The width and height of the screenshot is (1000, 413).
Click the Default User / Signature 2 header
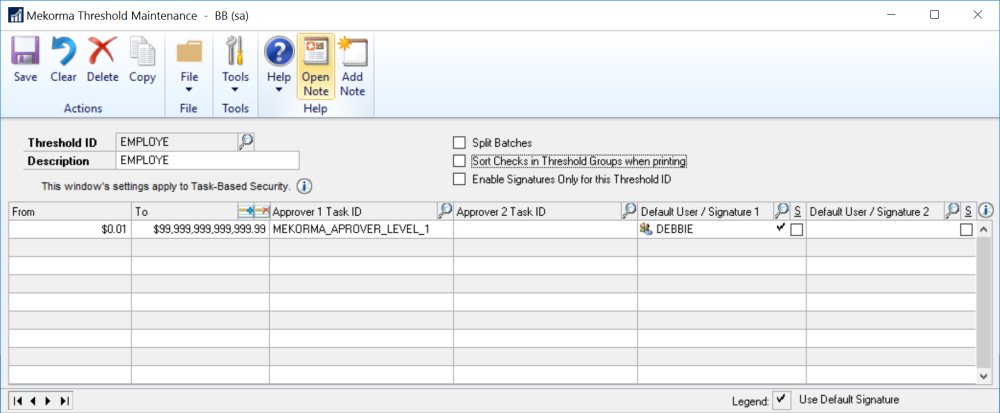875,211
